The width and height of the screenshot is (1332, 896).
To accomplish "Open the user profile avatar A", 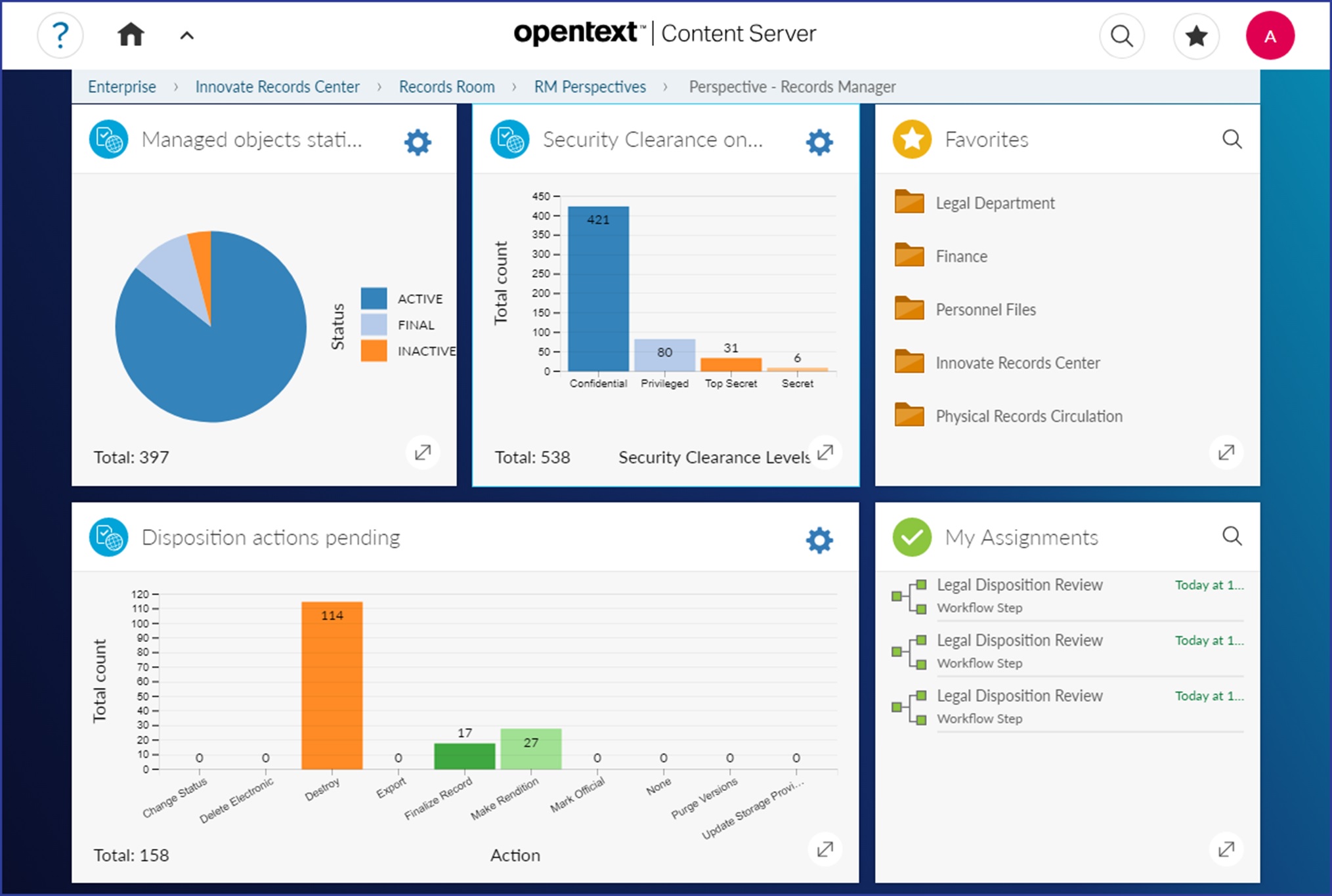I will click(x=1270, y=35).
